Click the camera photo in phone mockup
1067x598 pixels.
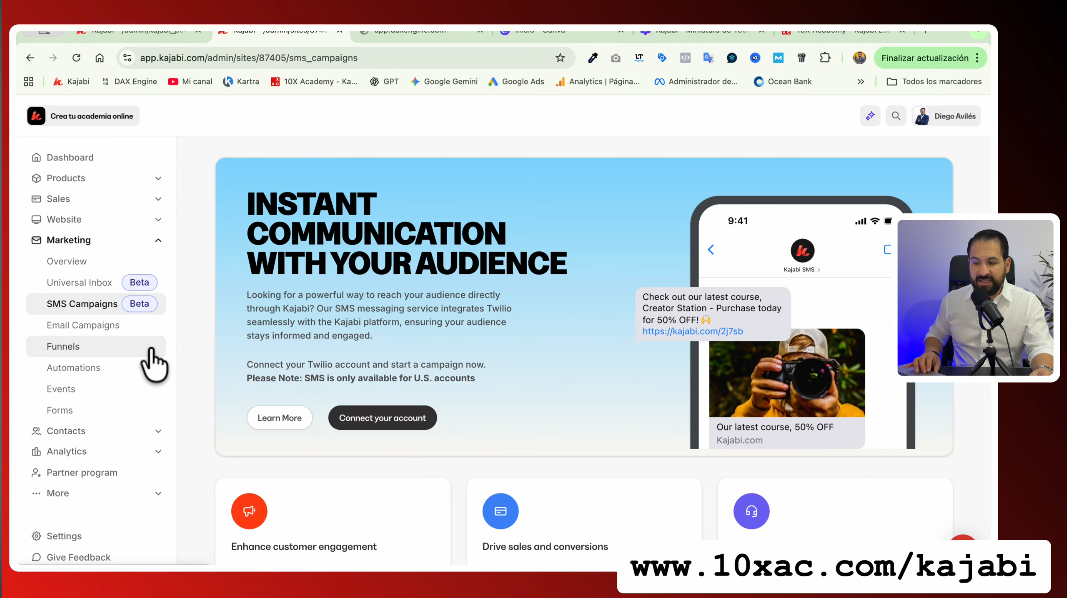point(787,373)
